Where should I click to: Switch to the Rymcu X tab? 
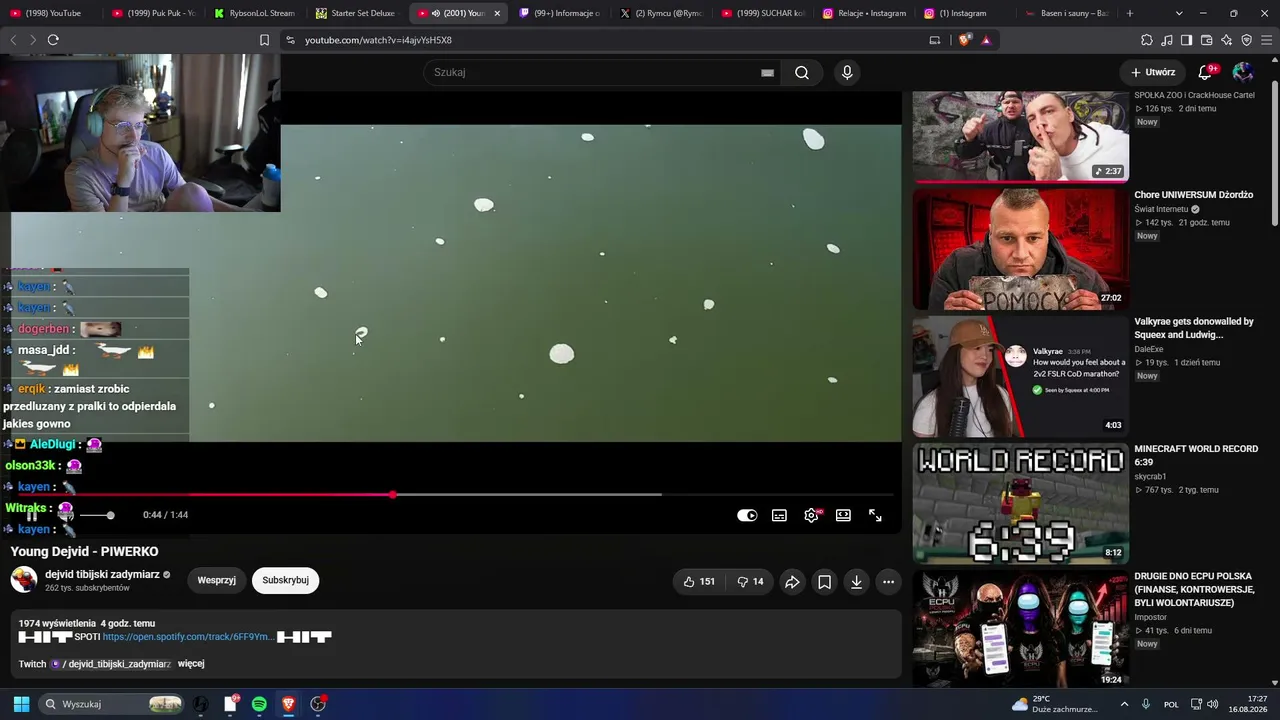point(661,13)
